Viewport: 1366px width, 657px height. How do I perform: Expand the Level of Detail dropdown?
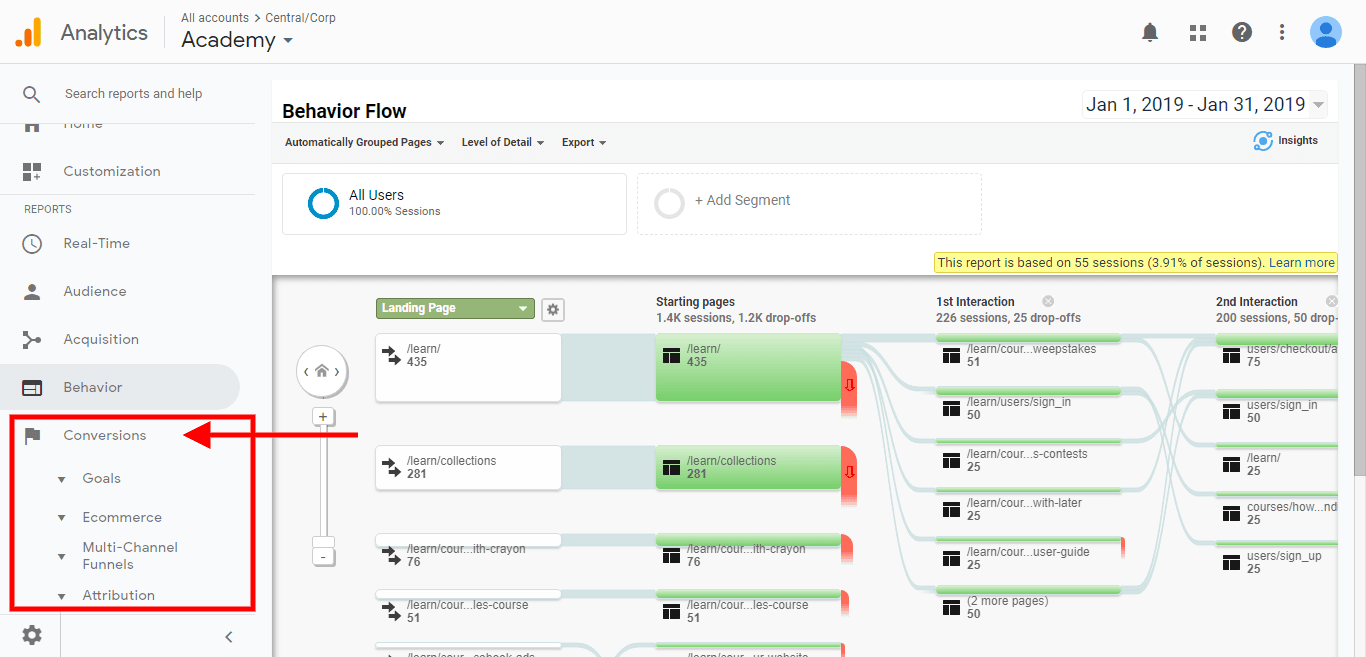tap(502, 143)
